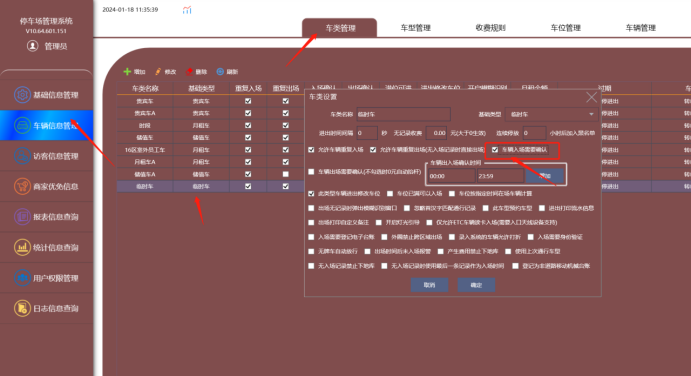Select the 16区室外员工车 row

[211, 150]
